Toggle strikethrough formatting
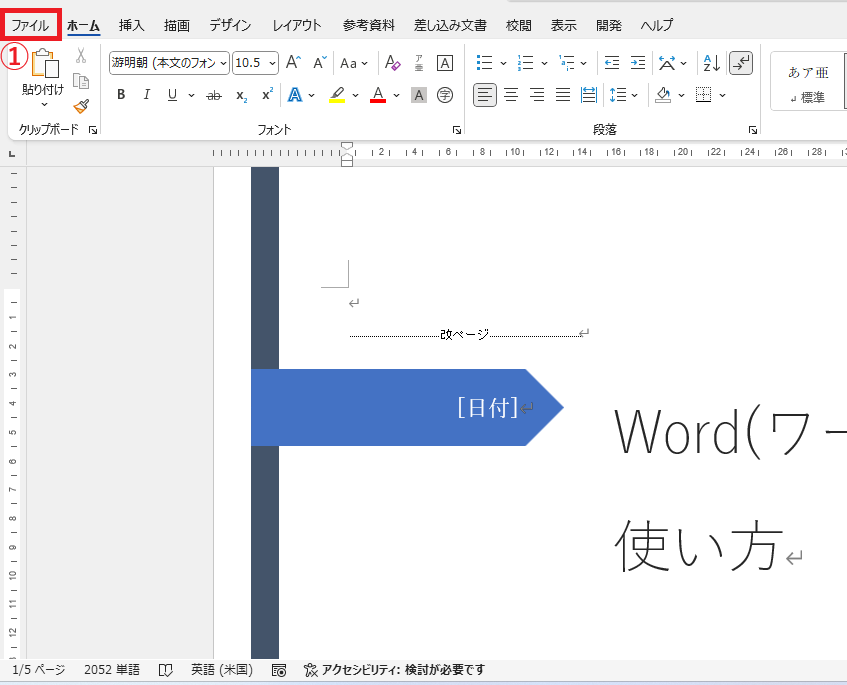 pos(214,96)
